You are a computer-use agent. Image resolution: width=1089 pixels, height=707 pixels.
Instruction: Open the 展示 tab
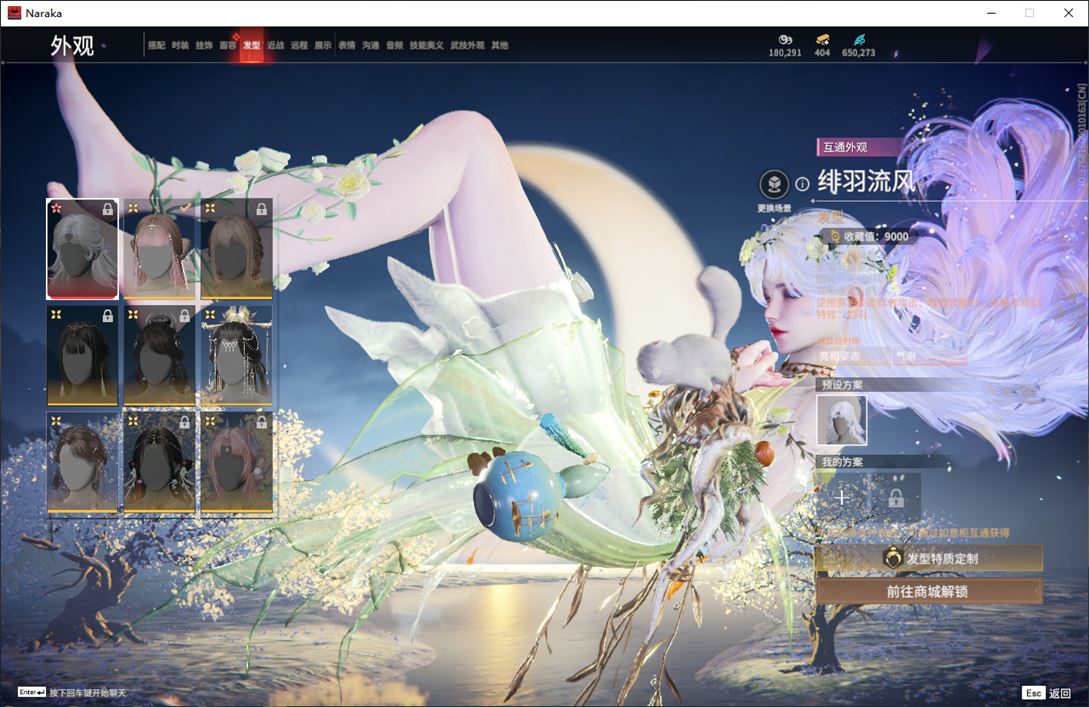(323, 45)
